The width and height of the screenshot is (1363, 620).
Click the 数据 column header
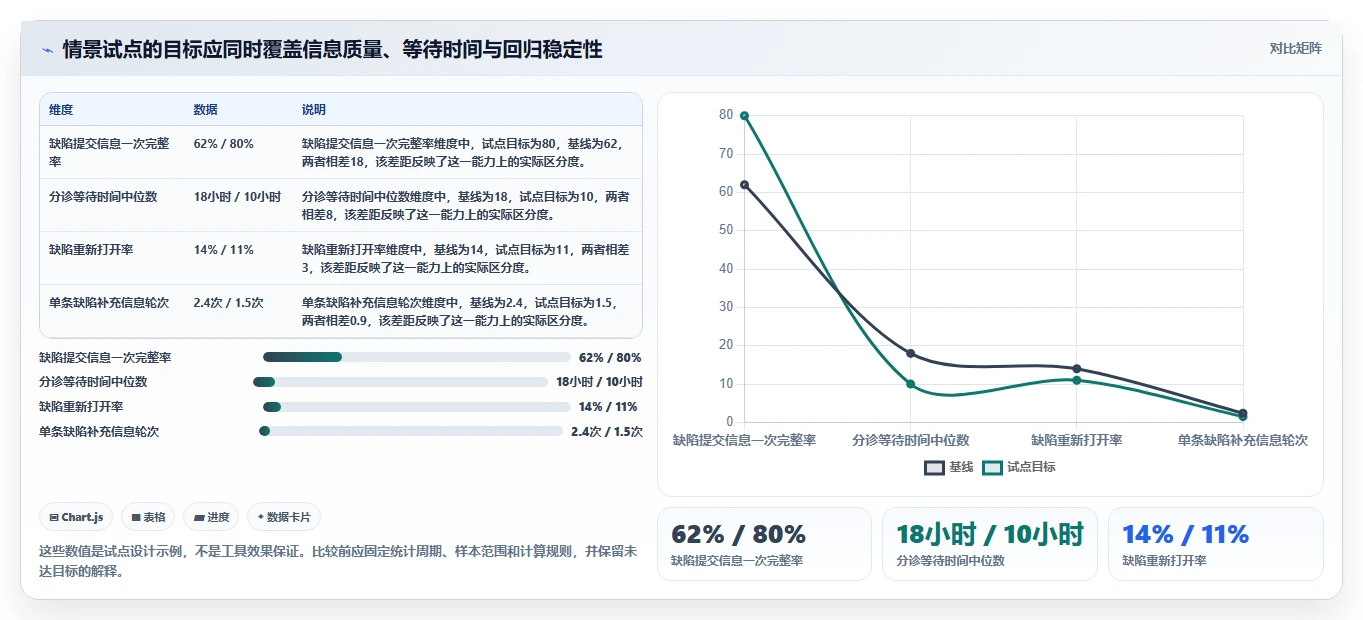[x=206, y=110]
